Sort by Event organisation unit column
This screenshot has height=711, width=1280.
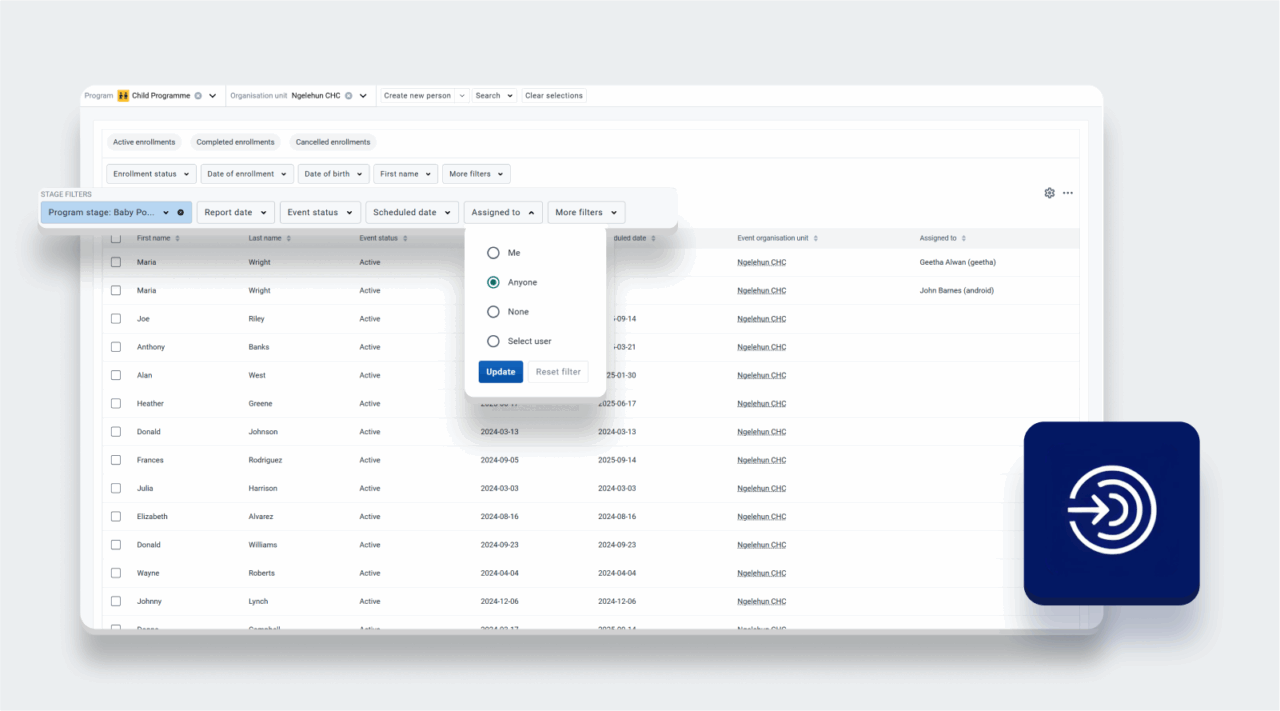click(x=816, y=239)
